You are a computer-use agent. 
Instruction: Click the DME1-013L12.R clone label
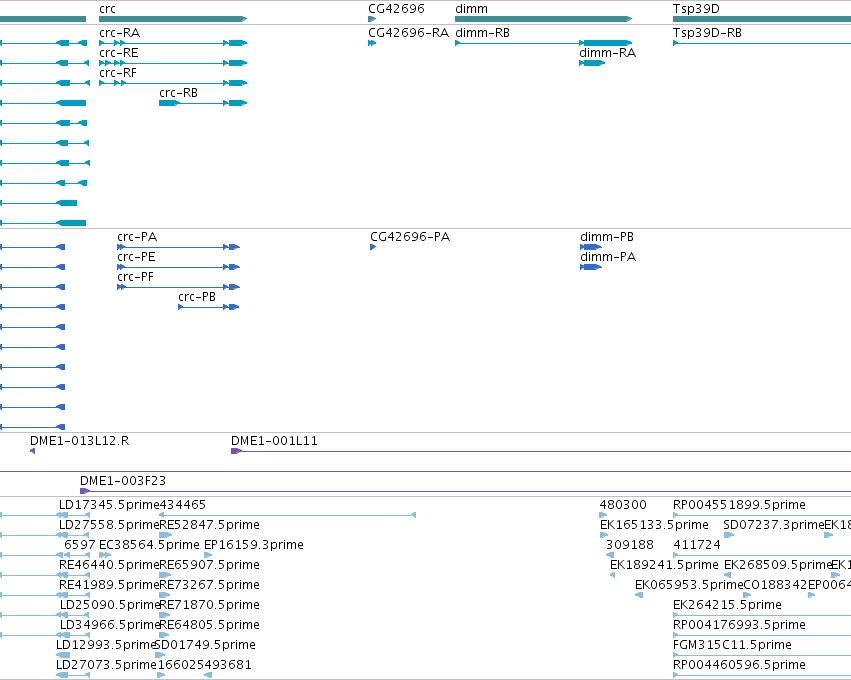79,441
